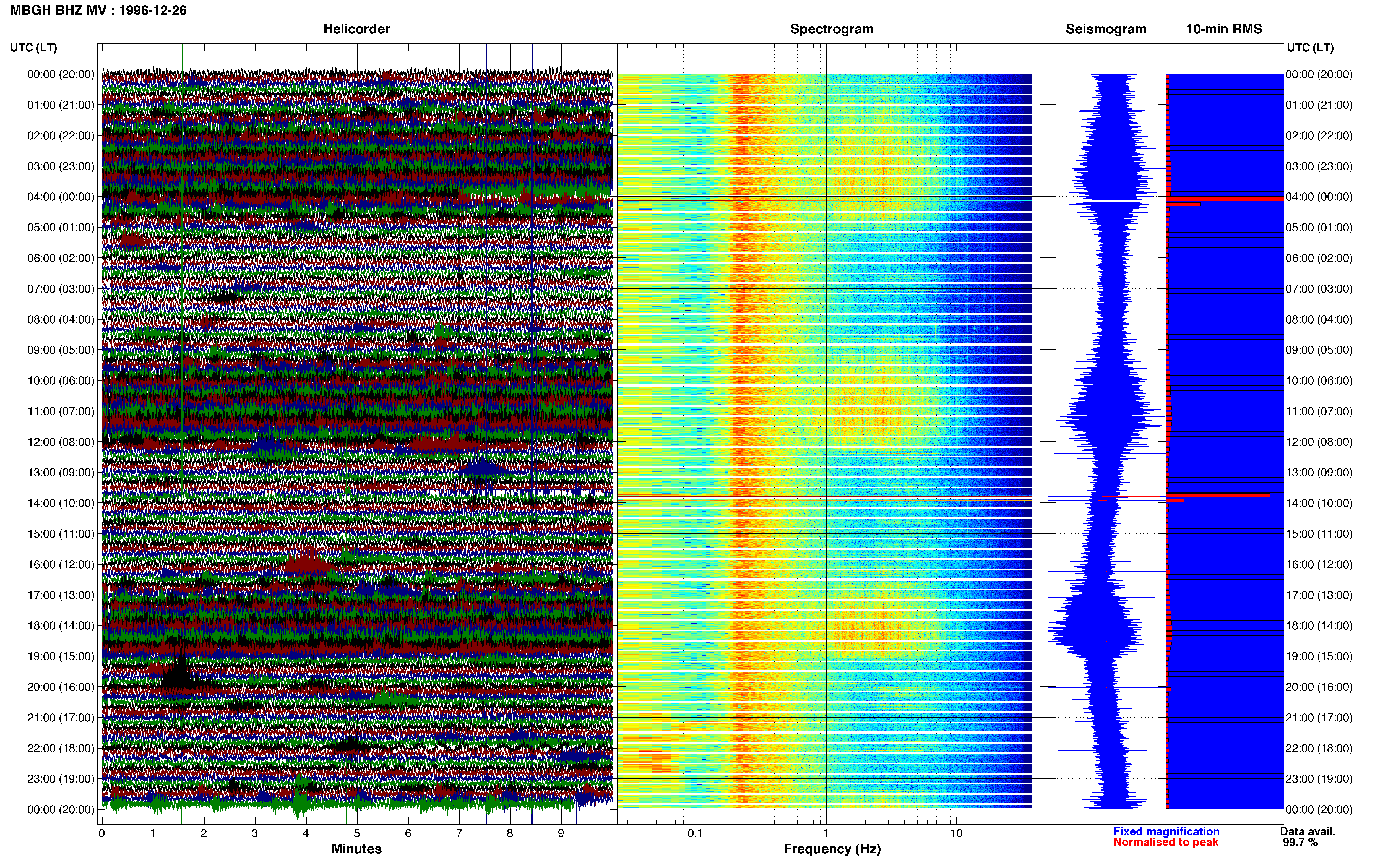Select the 'Helicorder' panel heading
1388x868 pixels.
[x=356, y=29]
